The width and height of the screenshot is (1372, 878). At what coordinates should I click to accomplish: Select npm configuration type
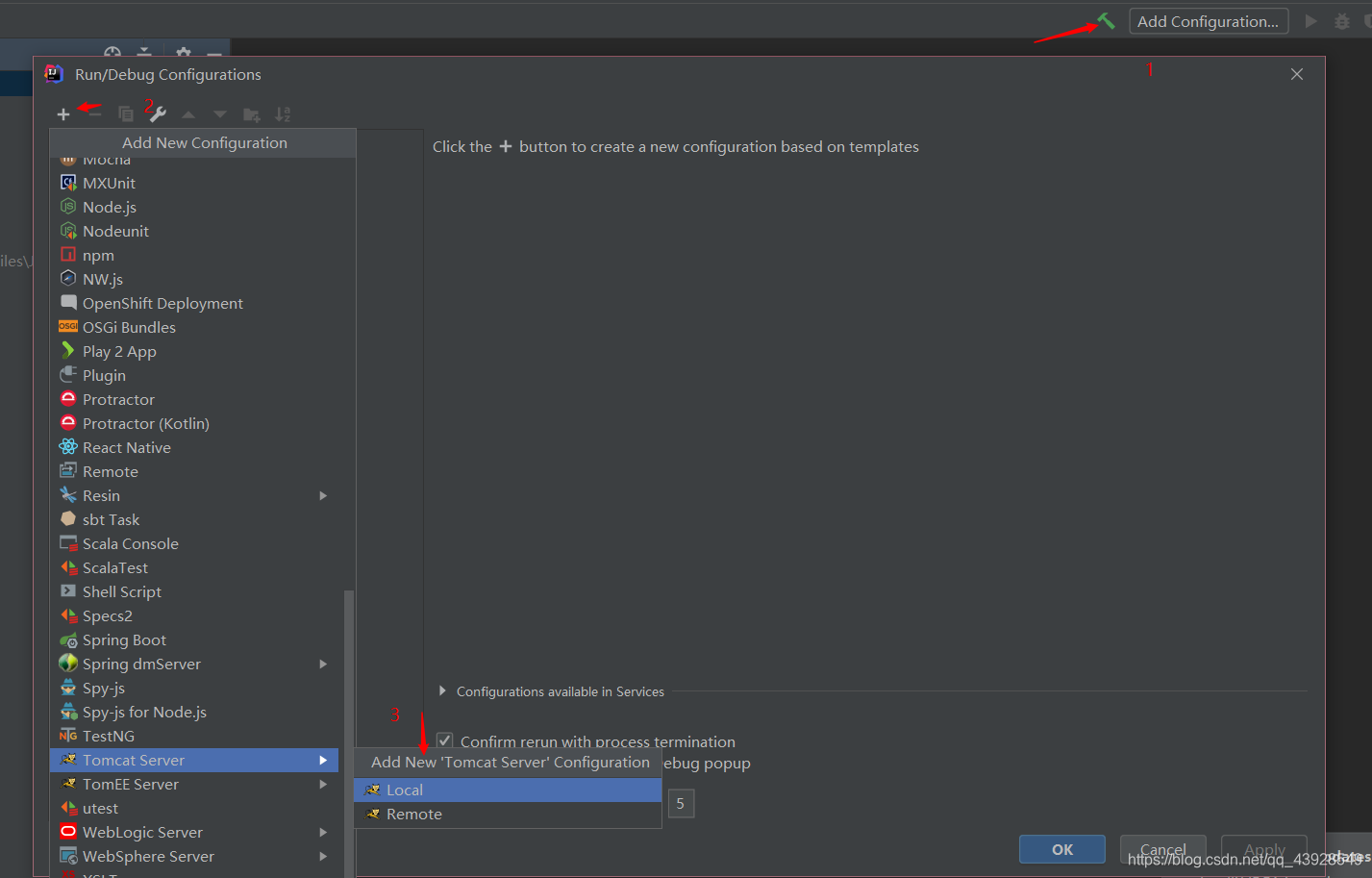coord(194,255)
